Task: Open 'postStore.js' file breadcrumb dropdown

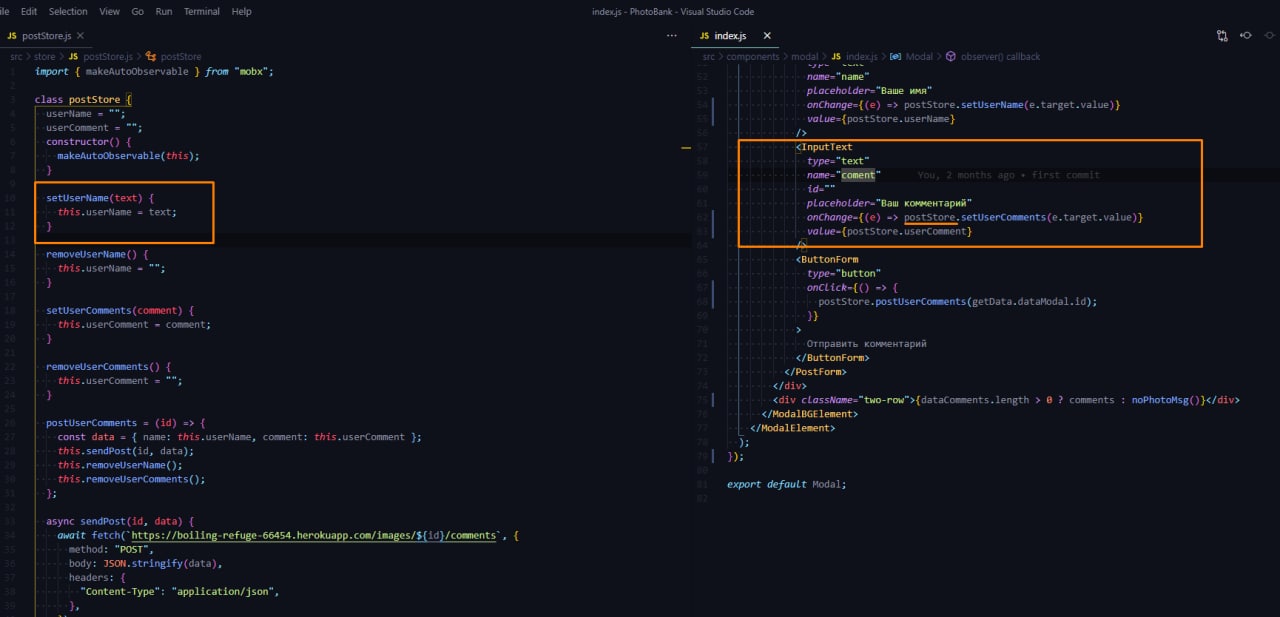Action: (x=107, y=57)
